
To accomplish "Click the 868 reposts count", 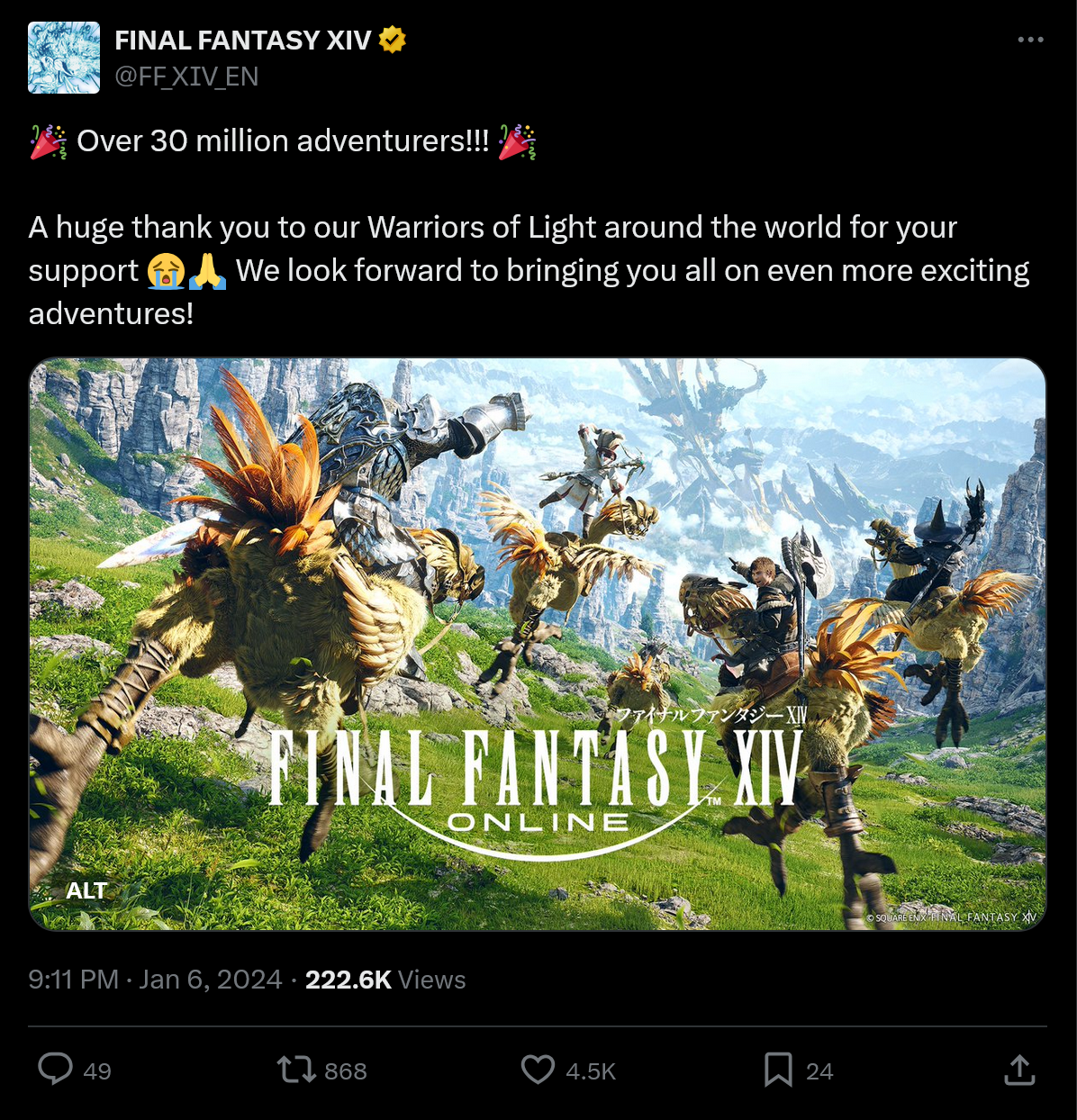I will [346, 1071].
